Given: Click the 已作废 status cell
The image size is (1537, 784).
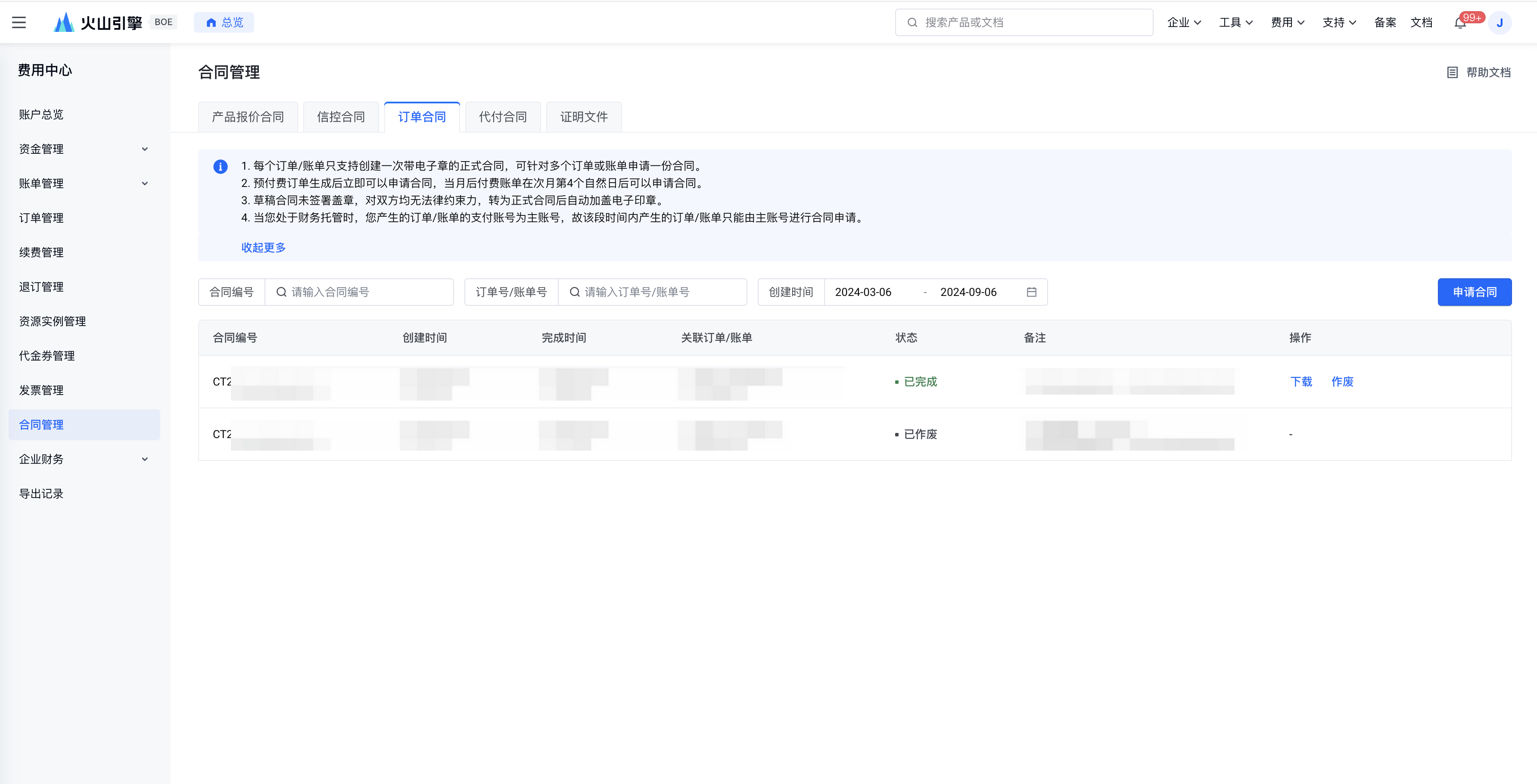Looking at the screenshot, I should coord(916,434).
